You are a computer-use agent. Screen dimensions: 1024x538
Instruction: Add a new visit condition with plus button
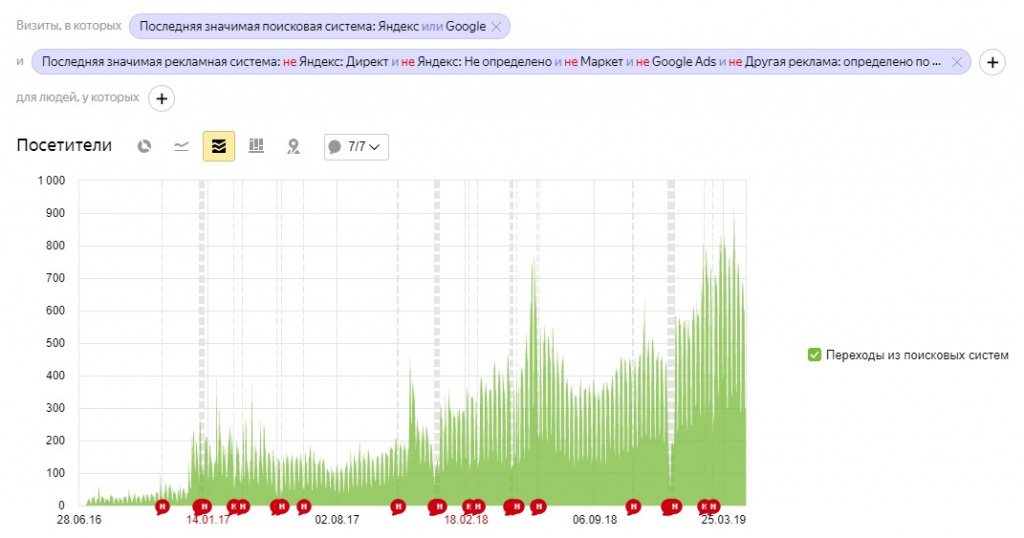(x=992, y=63)
